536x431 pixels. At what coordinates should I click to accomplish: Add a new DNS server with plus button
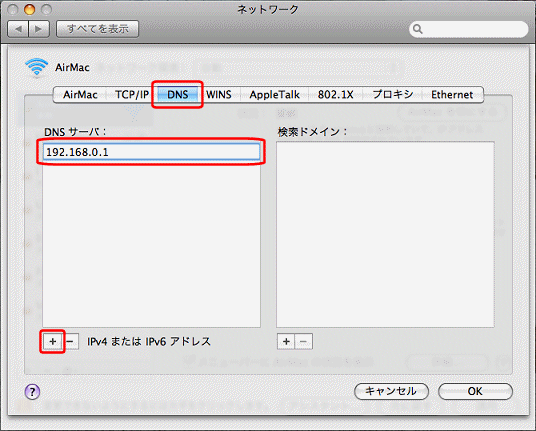(x=53, y=341)
